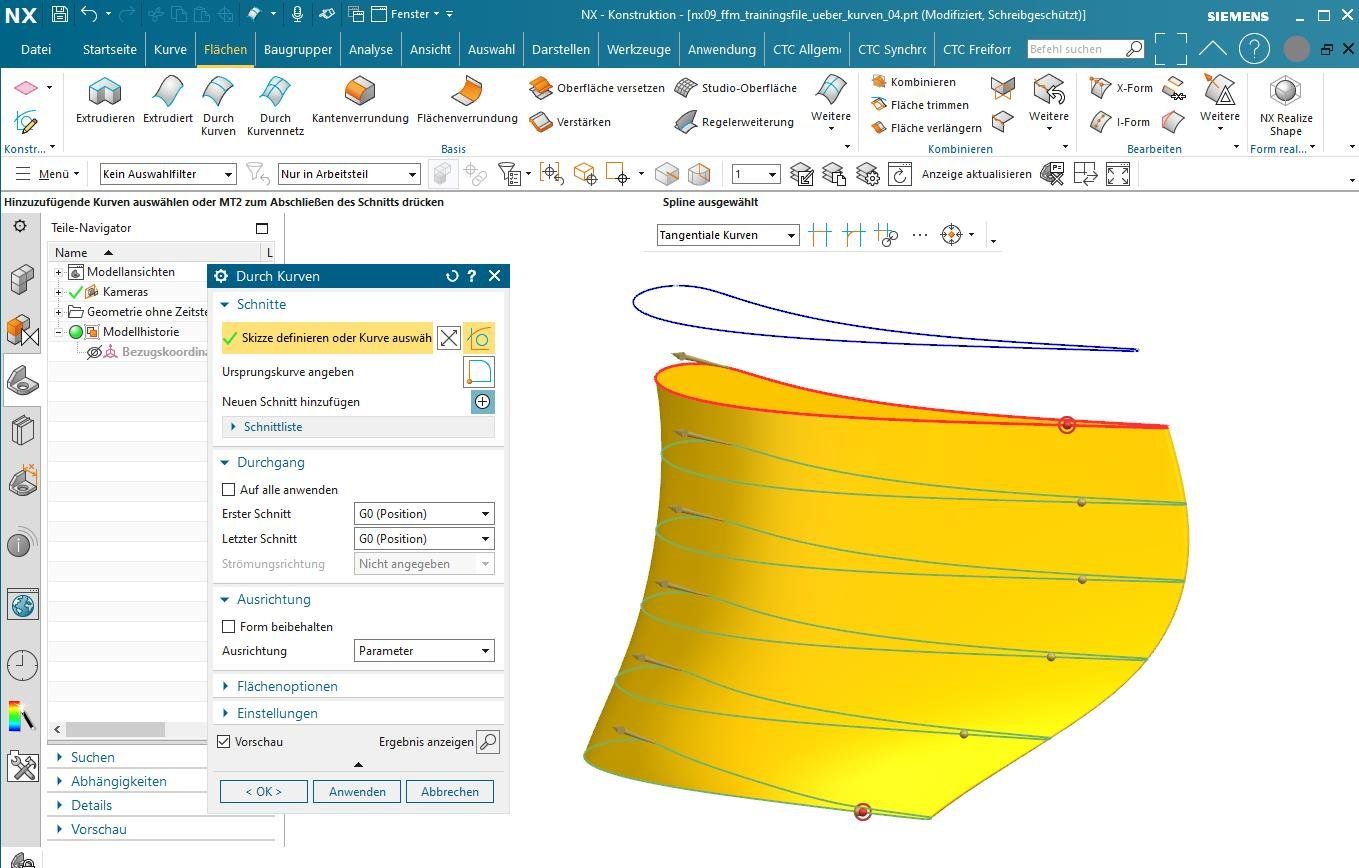The width and height of the screenshot is (1359, 868).
Task: Enable the Auf alle anwenden checkbox
Action: point(228,490)
